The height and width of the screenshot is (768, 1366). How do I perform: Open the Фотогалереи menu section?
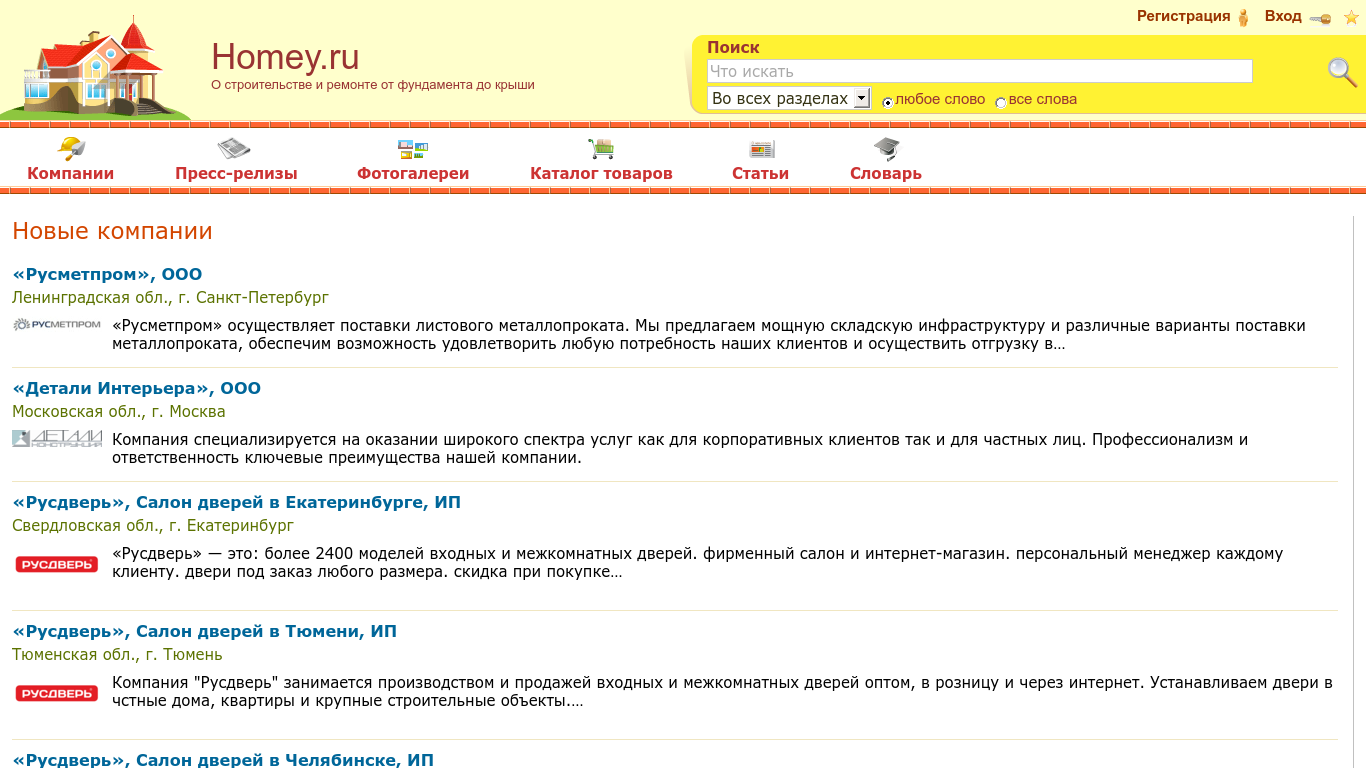pyautogui.click(x=413, y=174)
